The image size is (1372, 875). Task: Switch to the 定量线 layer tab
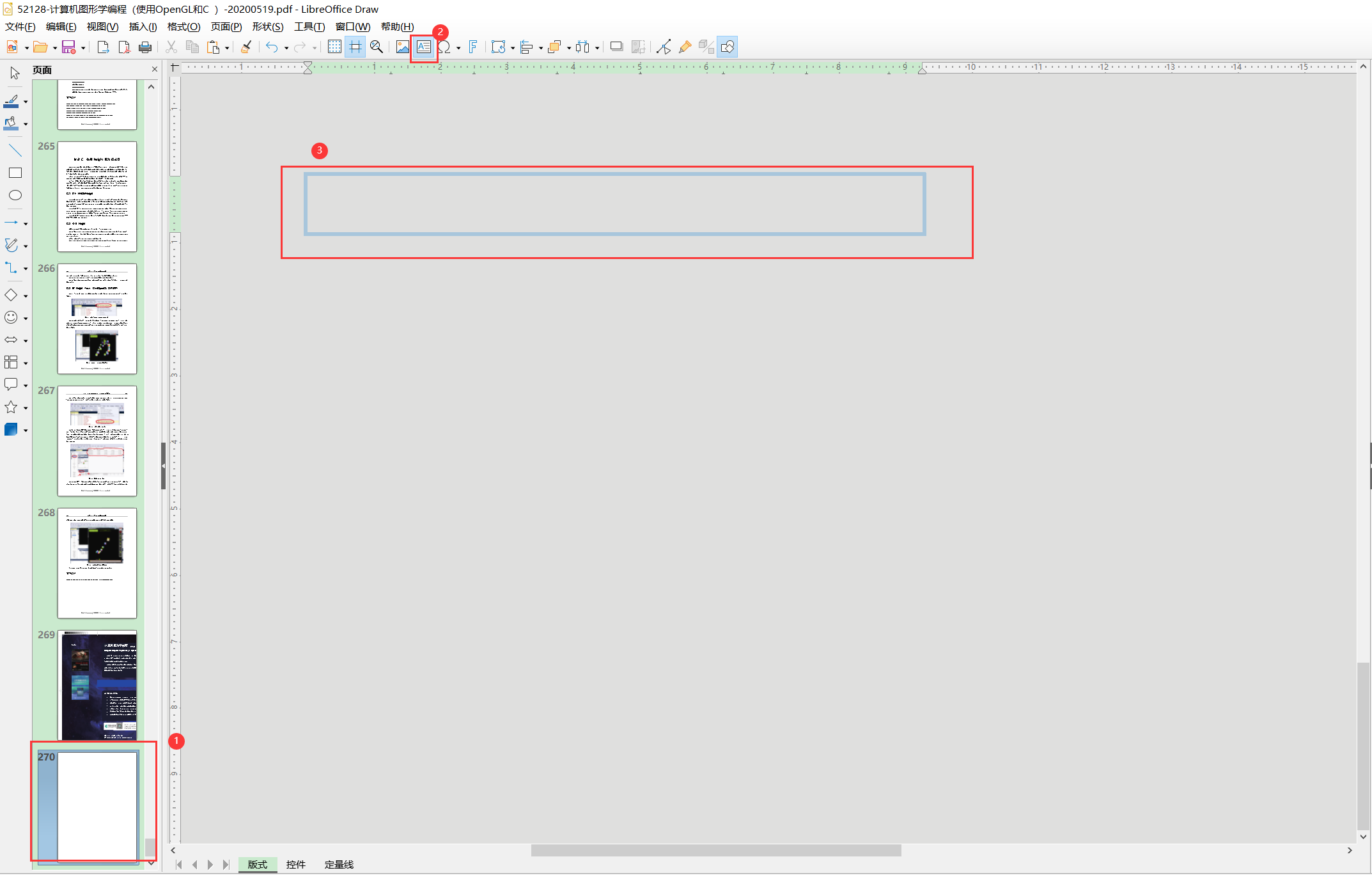339,865
